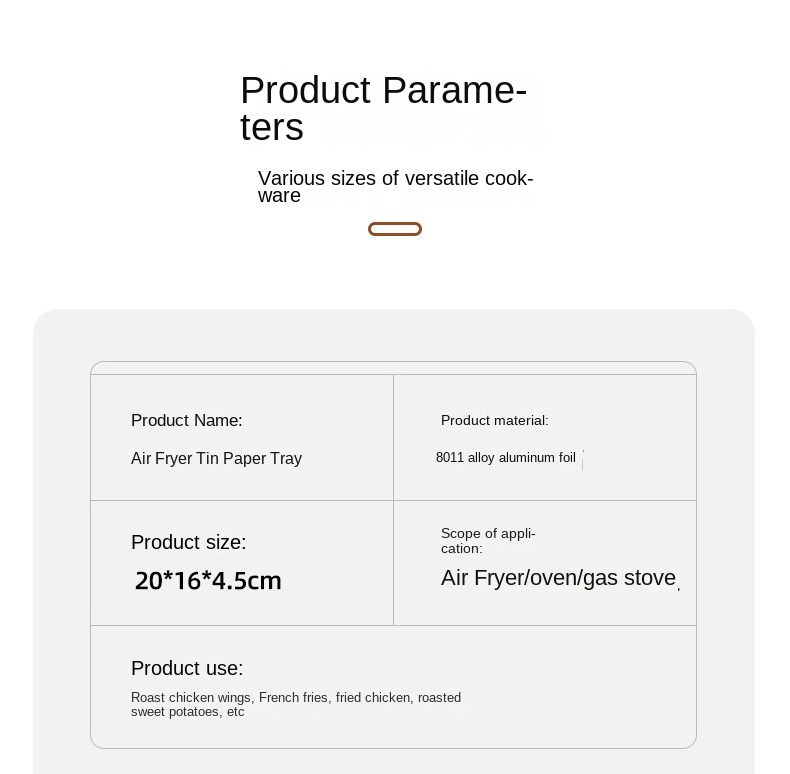
Task: Click the 'sweet potatoes, etc' line
Action: [x=187, y=712]
